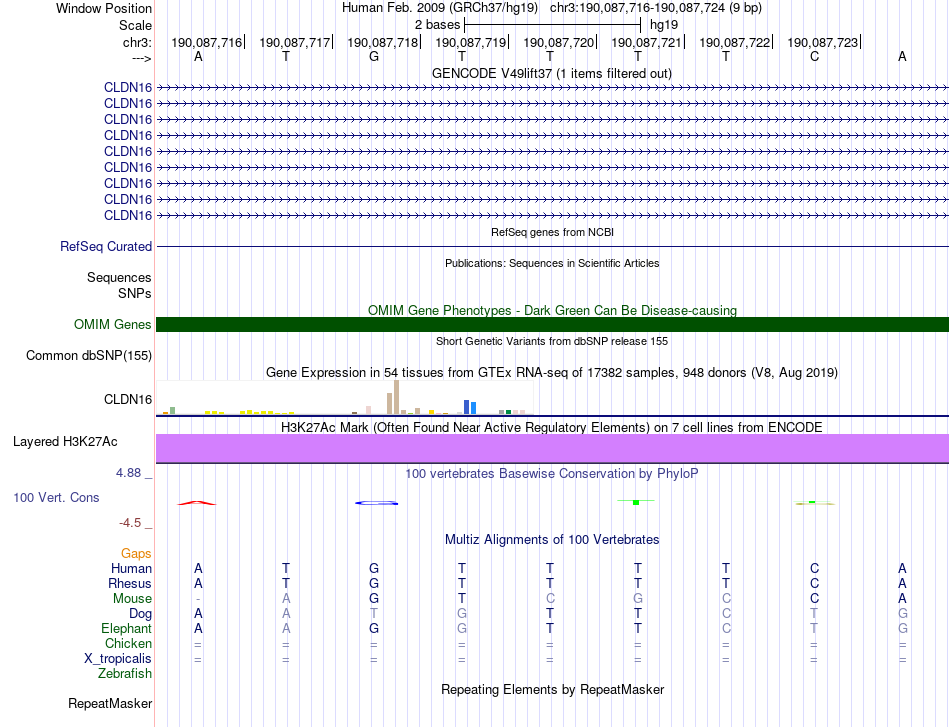The width and height of the screenshot is (950, 727).
Task: Open the RepeatMasker track label
Action: coord(110,703)
